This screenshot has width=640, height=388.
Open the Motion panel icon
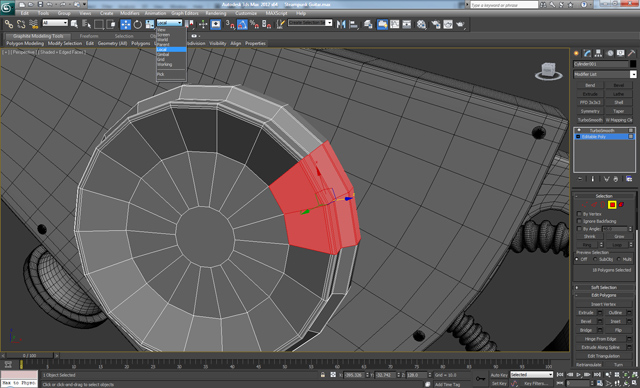[x=610, y=53]
